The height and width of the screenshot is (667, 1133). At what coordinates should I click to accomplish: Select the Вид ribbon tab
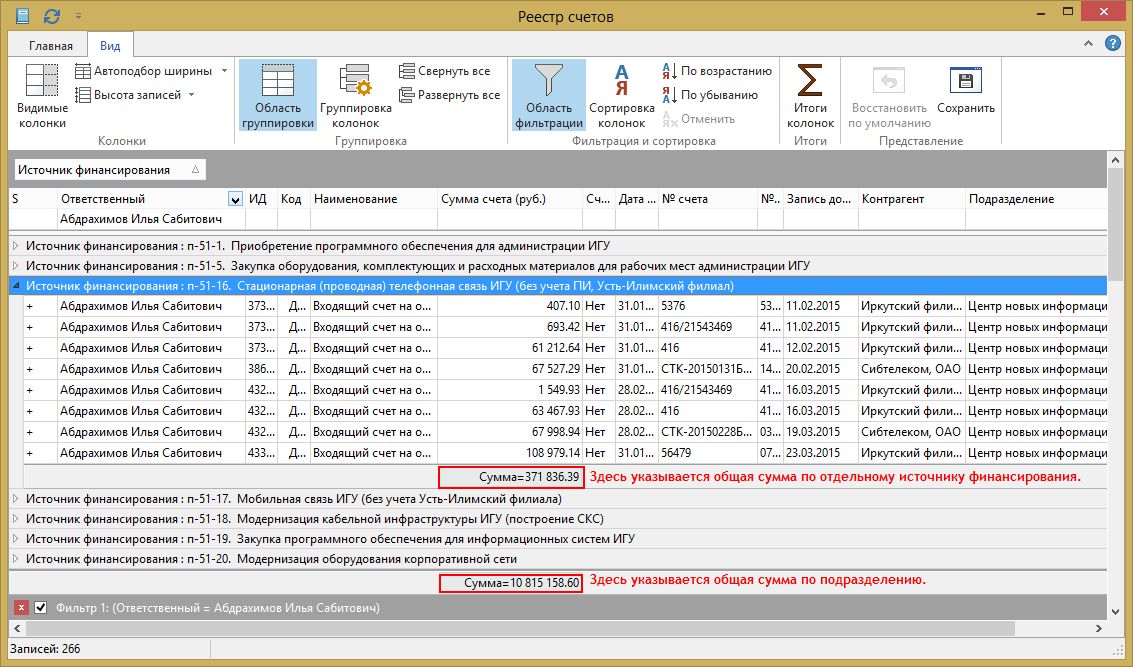pos(110,46)
